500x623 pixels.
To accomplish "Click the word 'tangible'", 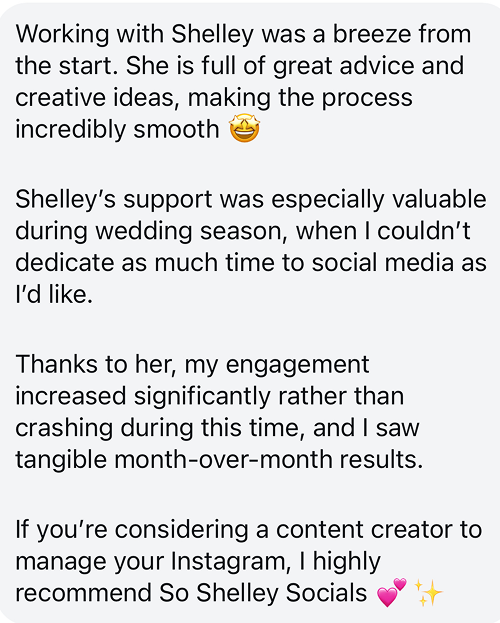I will click(61, 460).
